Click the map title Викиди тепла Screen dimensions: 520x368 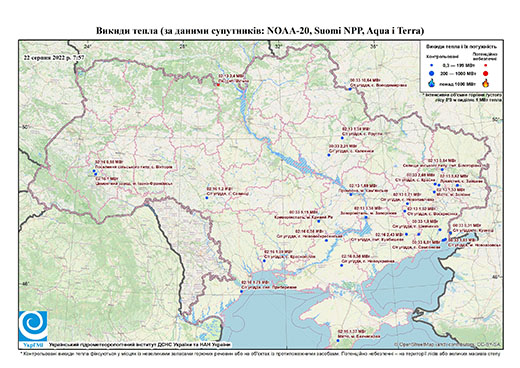tap(127, 31)
